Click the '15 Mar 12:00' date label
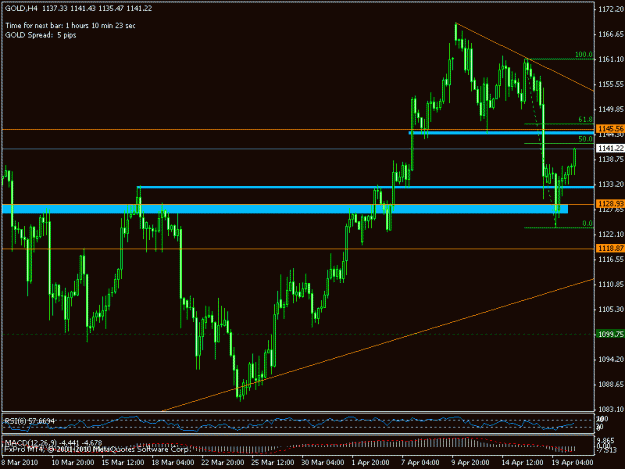The image size is (625, 469). [x=123, y=463]
